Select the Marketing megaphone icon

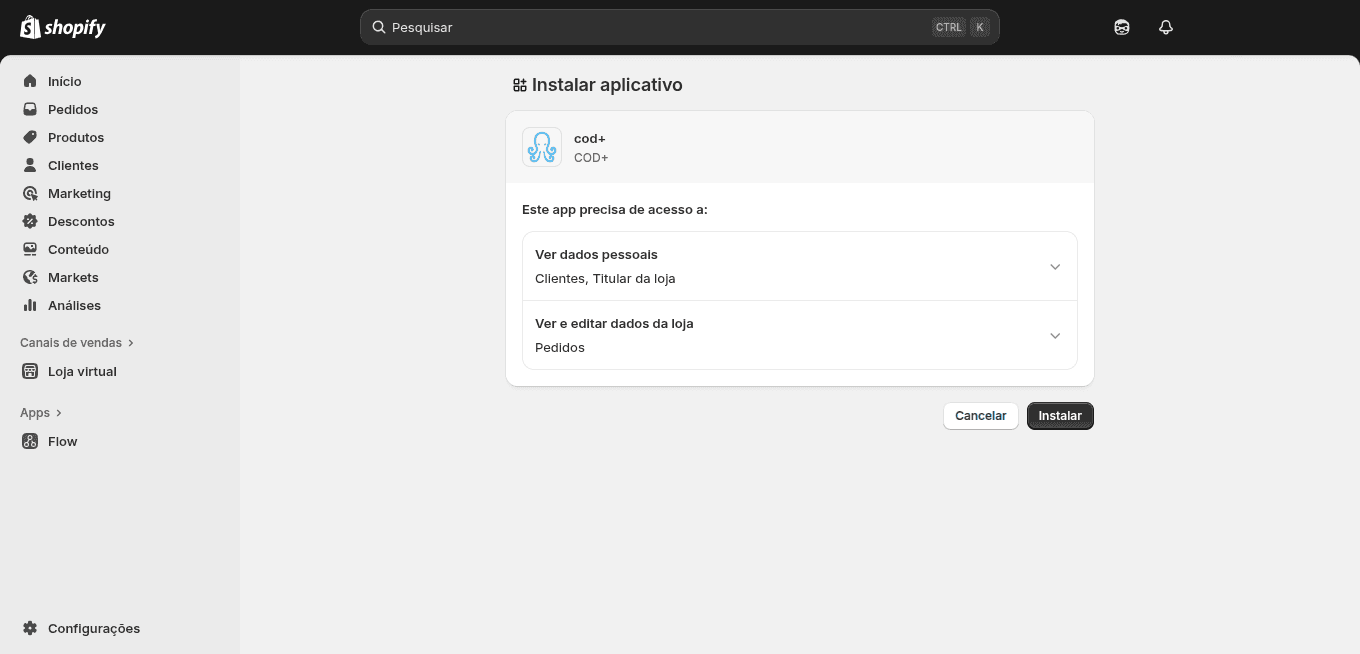click(x=31, y=193)
